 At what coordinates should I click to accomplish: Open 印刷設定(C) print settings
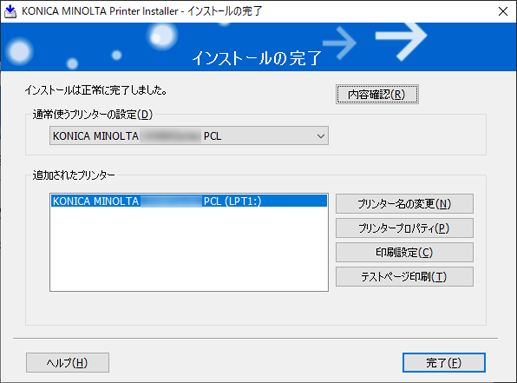[x=404, y=252]
